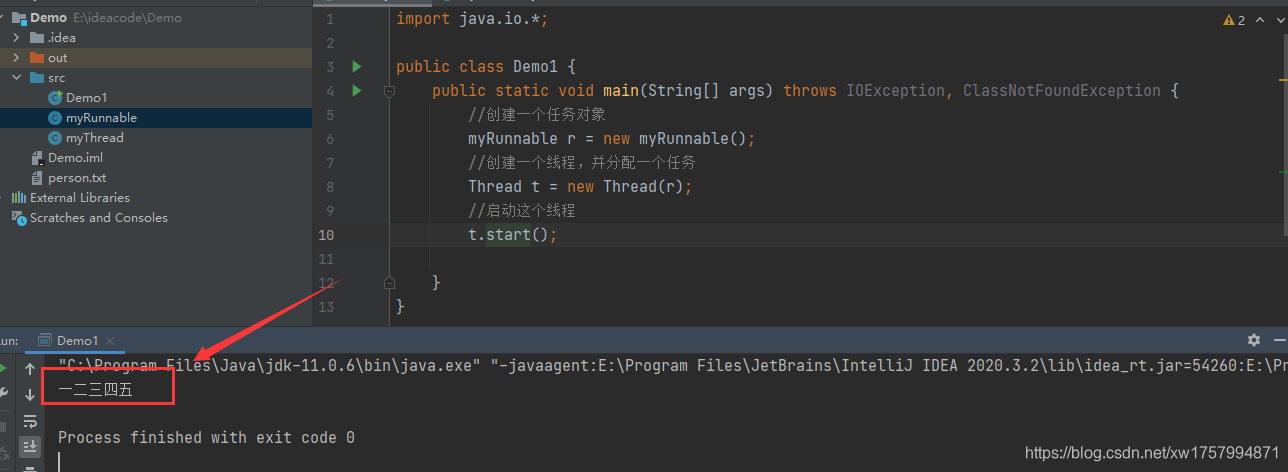The height and width of the screenshot is (472, 1288).
Task: Place caret on 'import java.io.*;' line
Action: coord(472,19)
